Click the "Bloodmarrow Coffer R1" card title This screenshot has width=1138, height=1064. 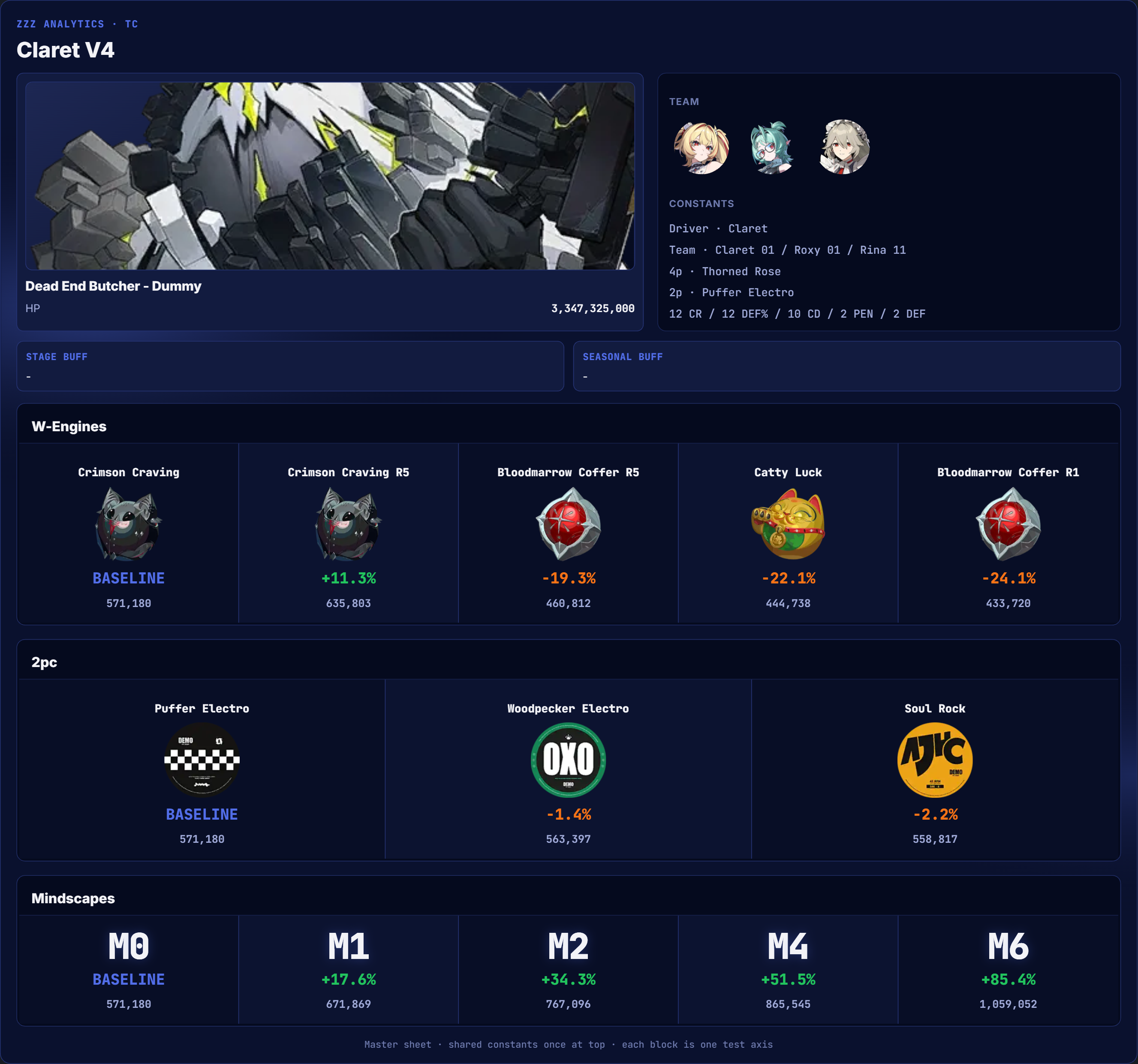(x=1008, y=472)
